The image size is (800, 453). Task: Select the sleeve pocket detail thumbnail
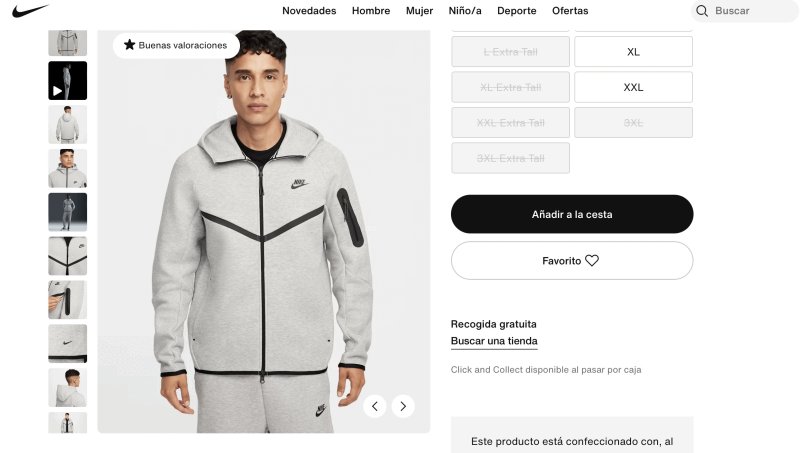(67, 299)
